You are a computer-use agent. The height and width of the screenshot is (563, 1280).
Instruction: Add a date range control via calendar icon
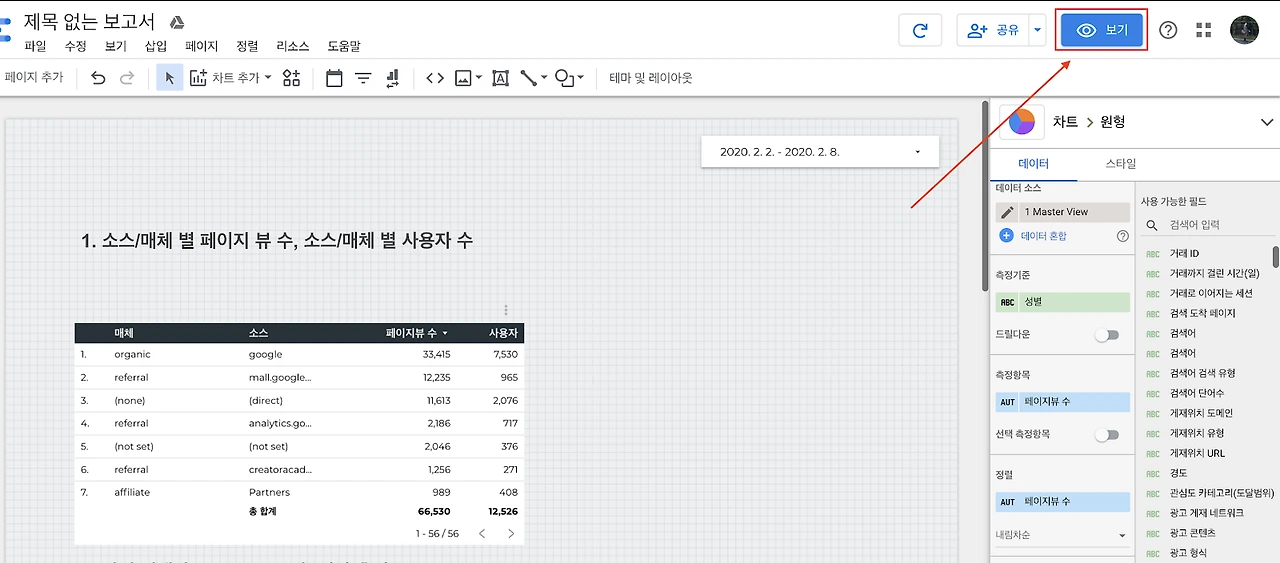[x=334, y=78]
